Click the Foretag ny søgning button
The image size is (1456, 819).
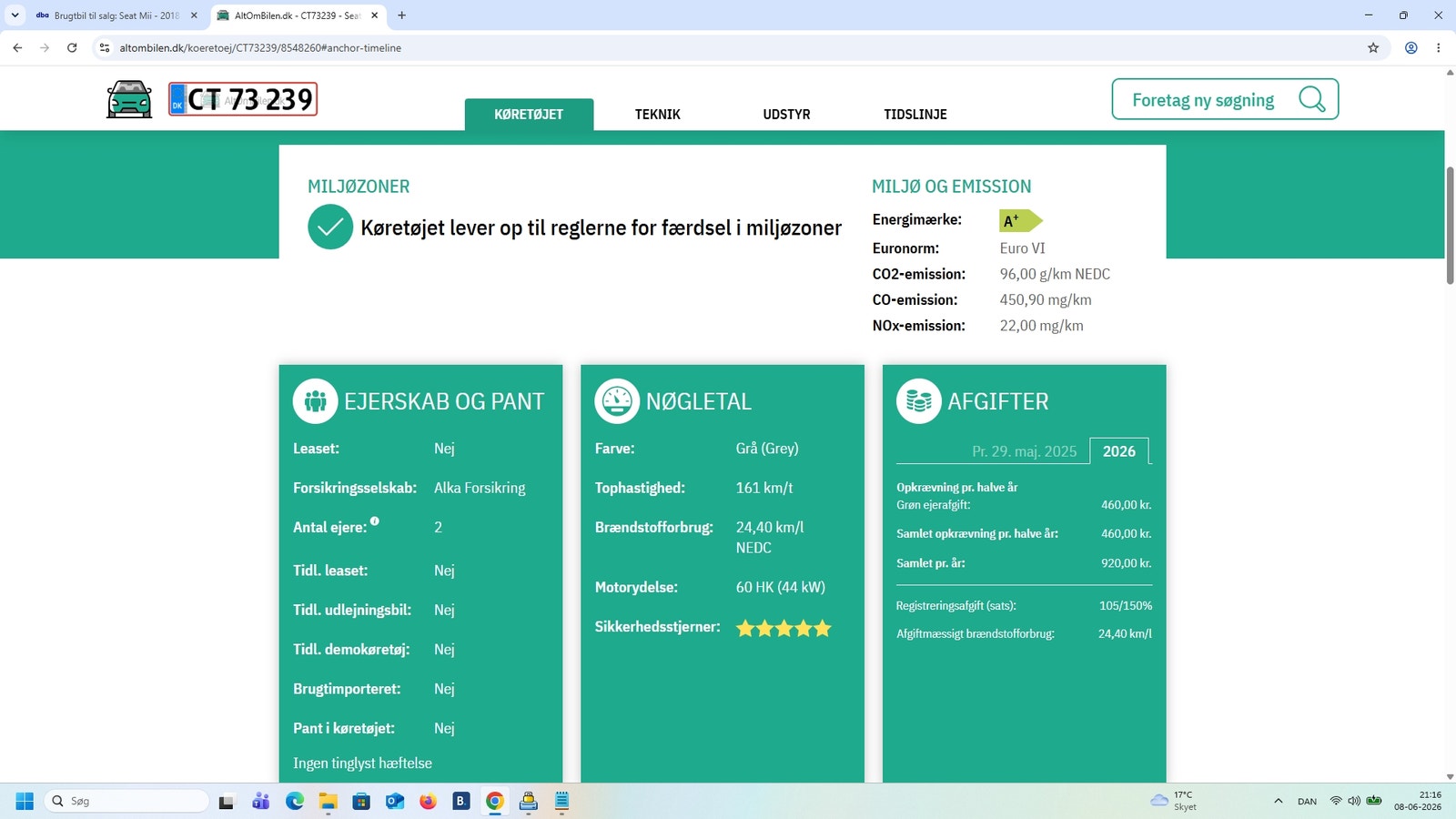[1225, 99]
